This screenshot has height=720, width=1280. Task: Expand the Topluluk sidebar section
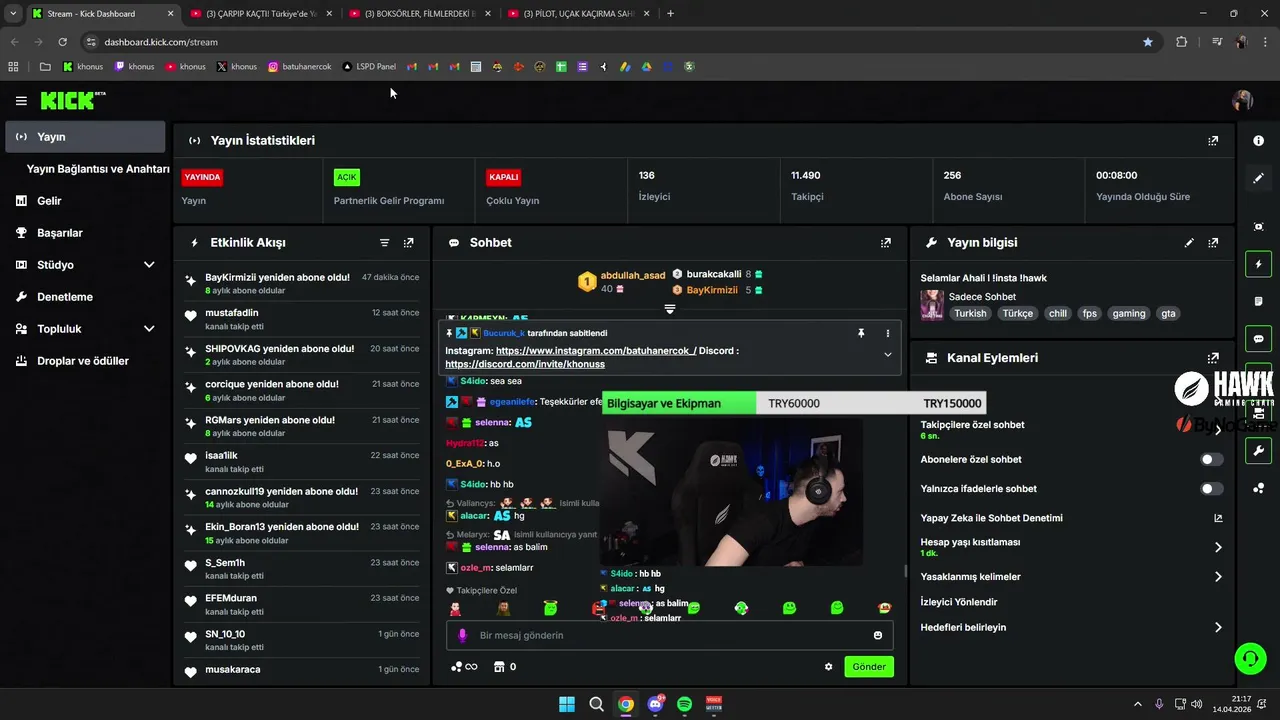point(149,329)
